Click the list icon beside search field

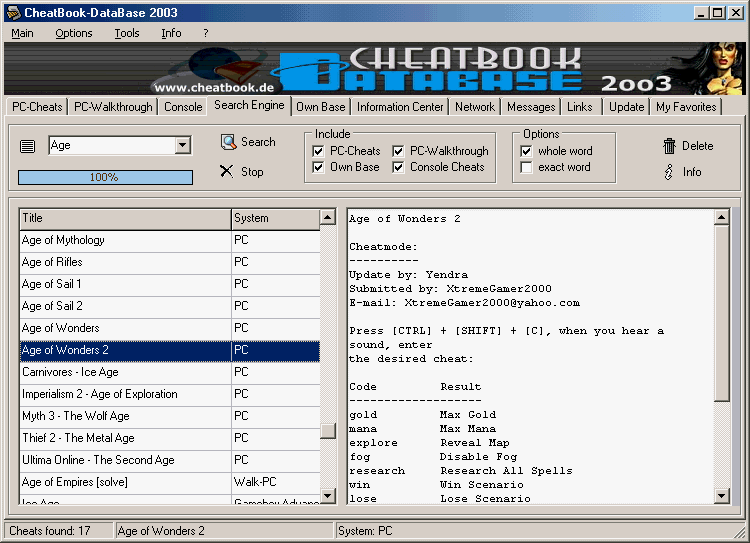coord(28,146)
